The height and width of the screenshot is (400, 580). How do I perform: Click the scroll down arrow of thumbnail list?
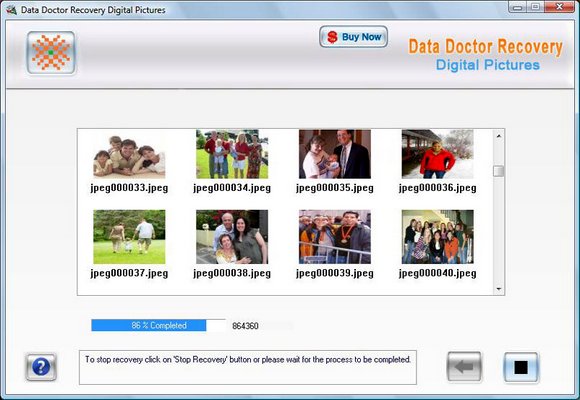point(499,289)
